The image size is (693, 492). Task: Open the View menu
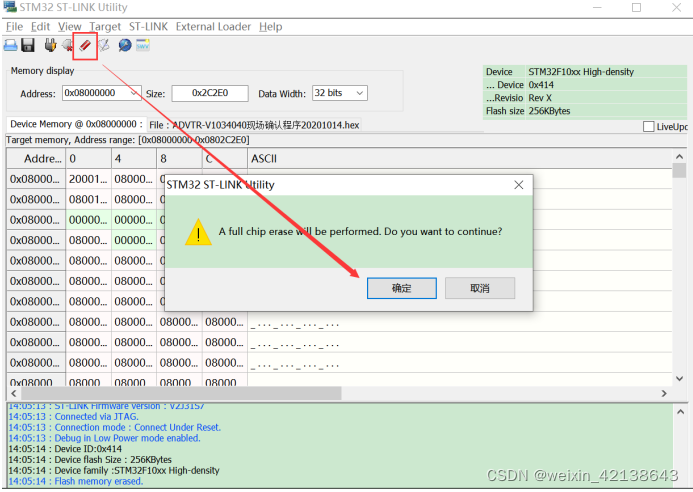69,27
